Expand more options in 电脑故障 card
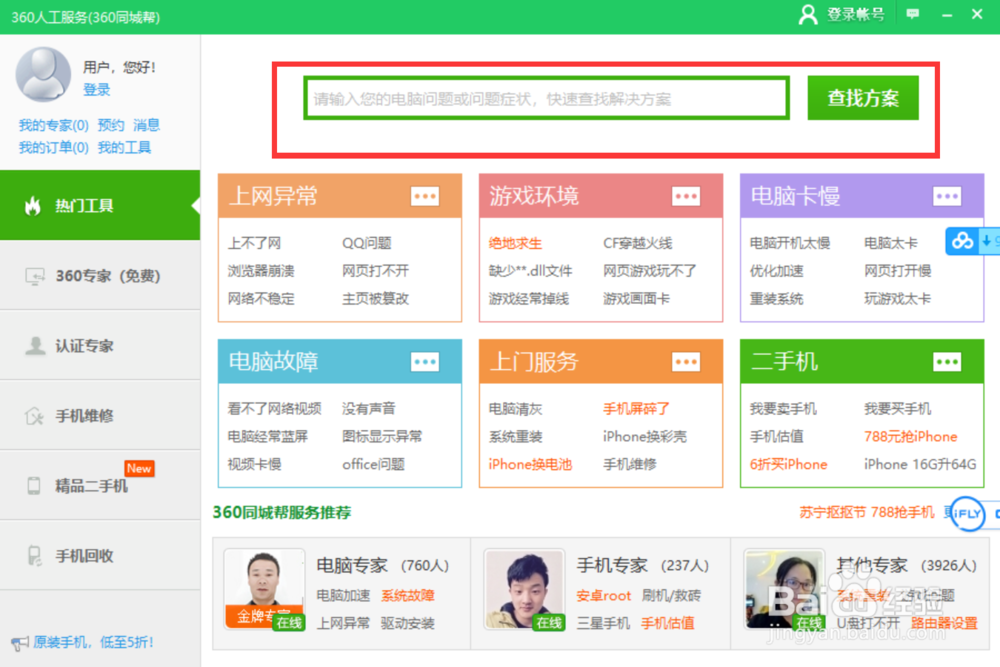This screenshot has height=667, width=1000. (425, 362)
